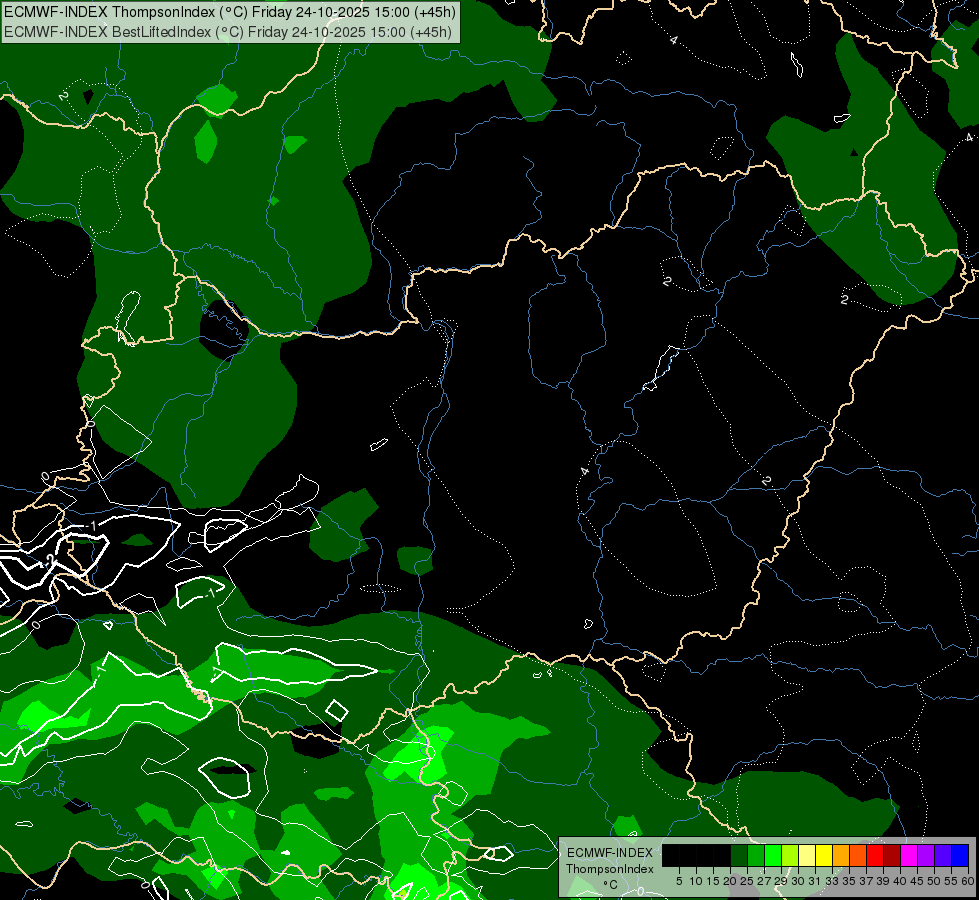Select the purple 45-50 legend swatch
Viewport: 979px width, 900px height.
[x=926, y=855]
